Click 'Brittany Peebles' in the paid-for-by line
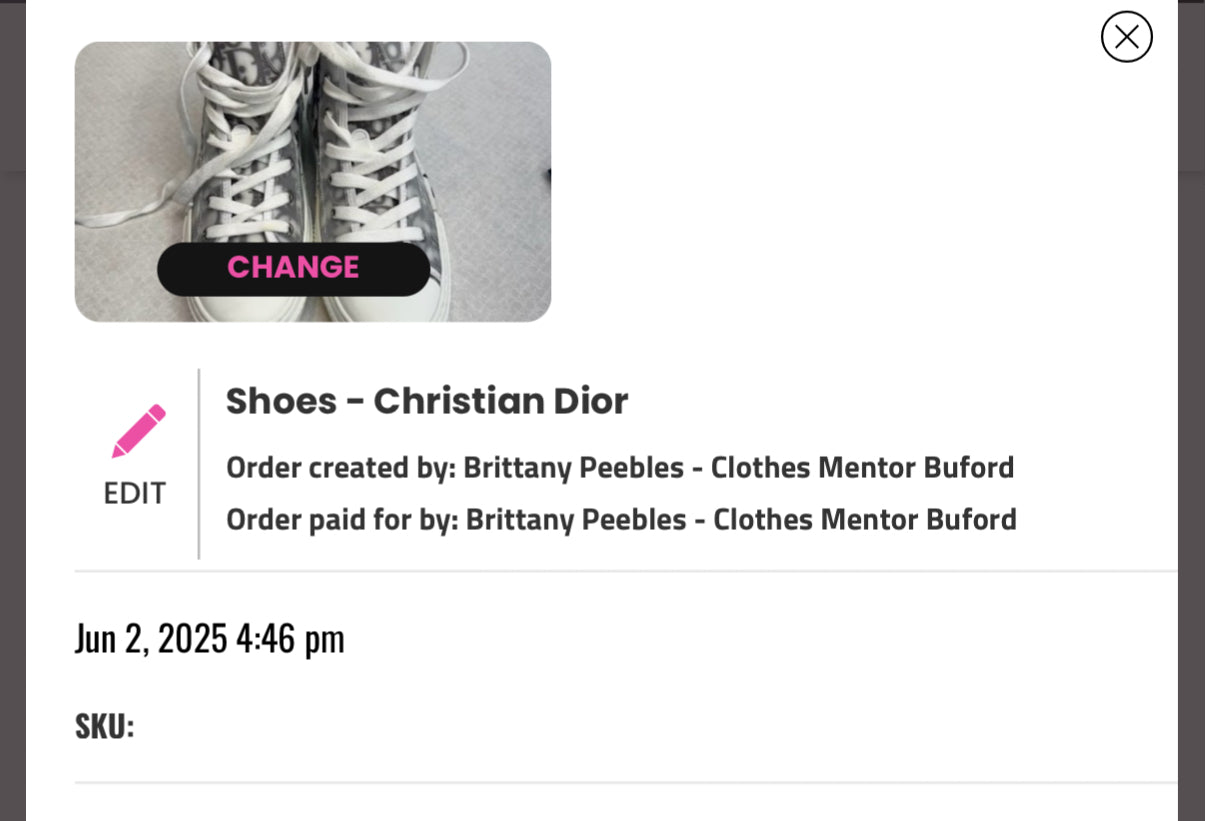 pos(576,519)
